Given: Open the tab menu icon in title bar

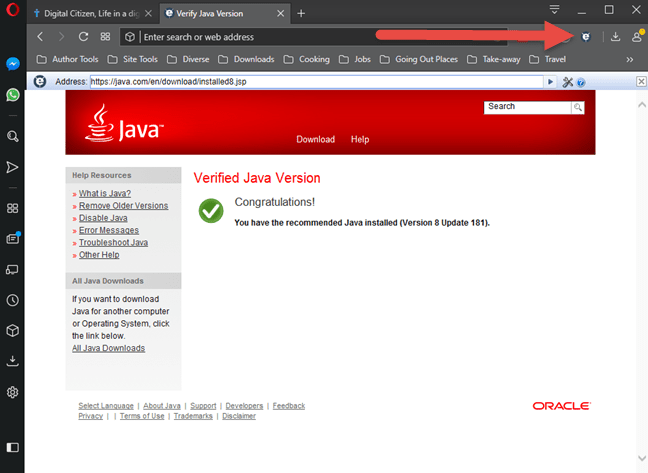Looking at the screenshot, I should [x=555, y=9].
